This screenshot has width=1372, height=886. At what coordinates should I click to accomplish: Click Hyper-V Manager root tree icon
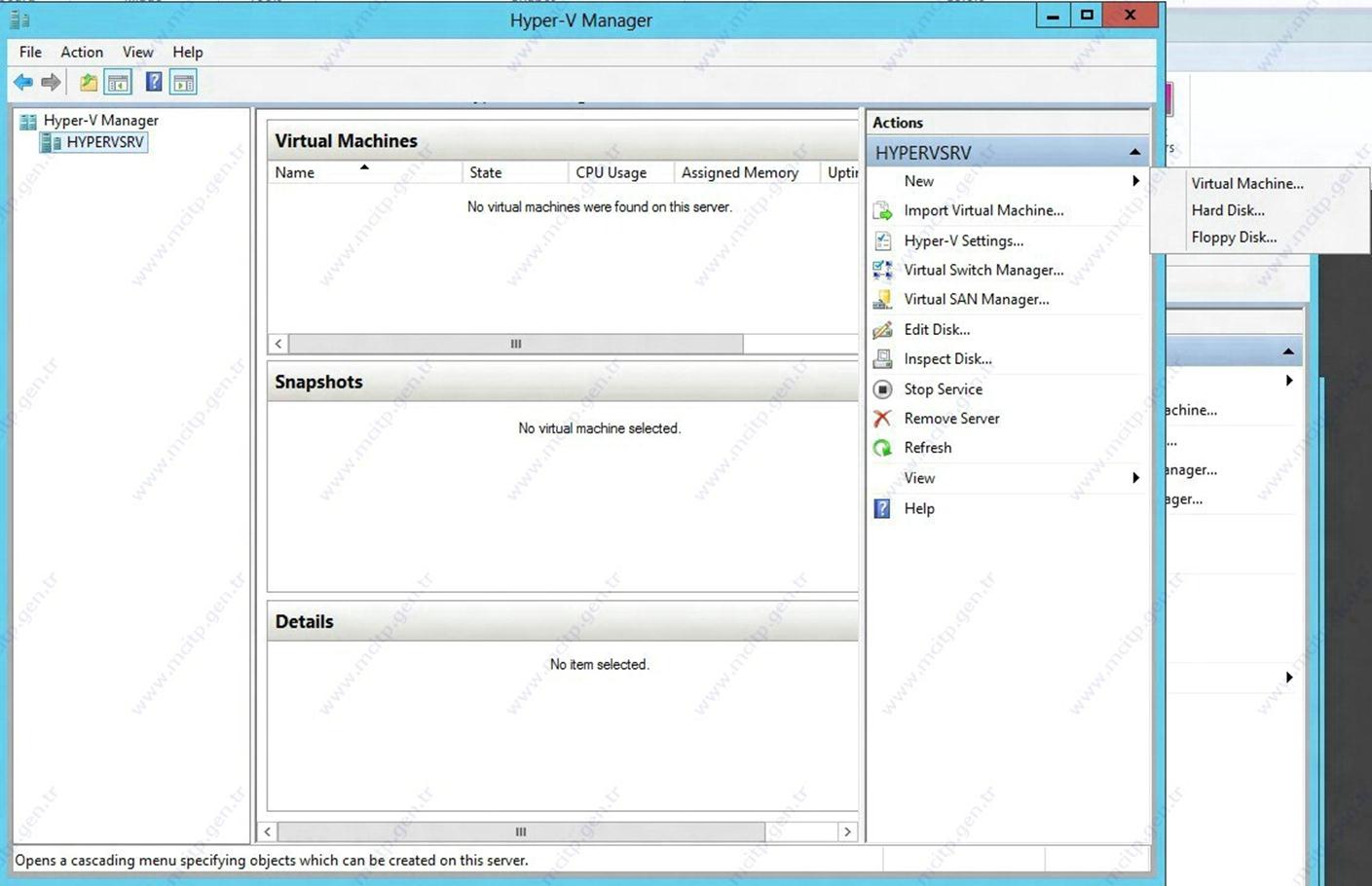pos(28,122)
